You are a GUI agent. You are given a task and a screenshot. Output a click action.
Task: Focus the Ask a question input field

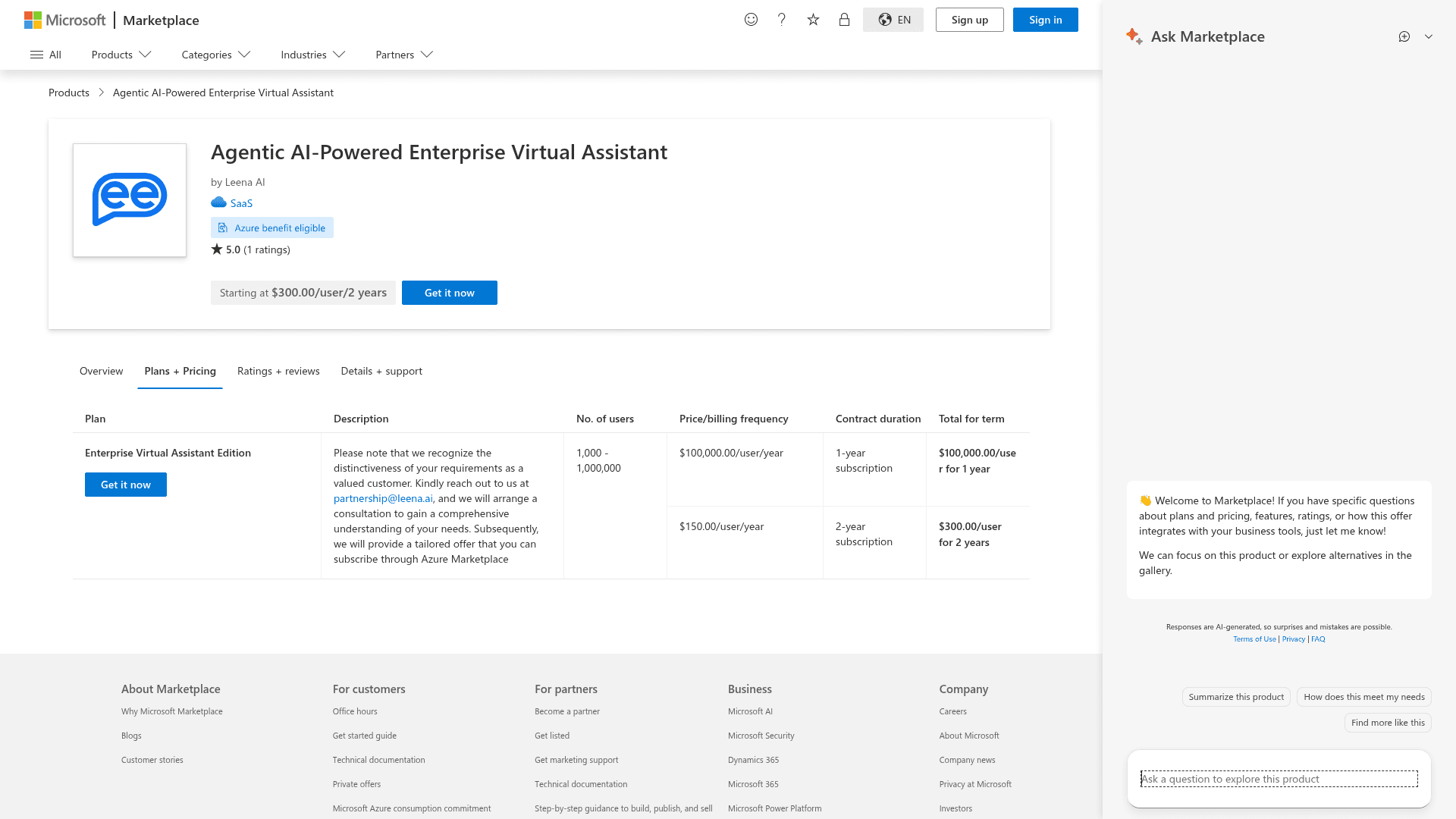[x=1279, y=779]
